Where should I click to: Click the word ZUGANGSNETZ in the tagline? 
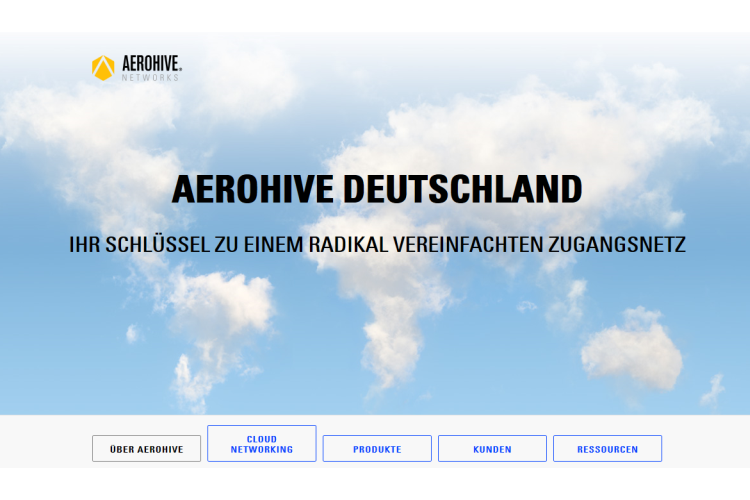point(617,244)
